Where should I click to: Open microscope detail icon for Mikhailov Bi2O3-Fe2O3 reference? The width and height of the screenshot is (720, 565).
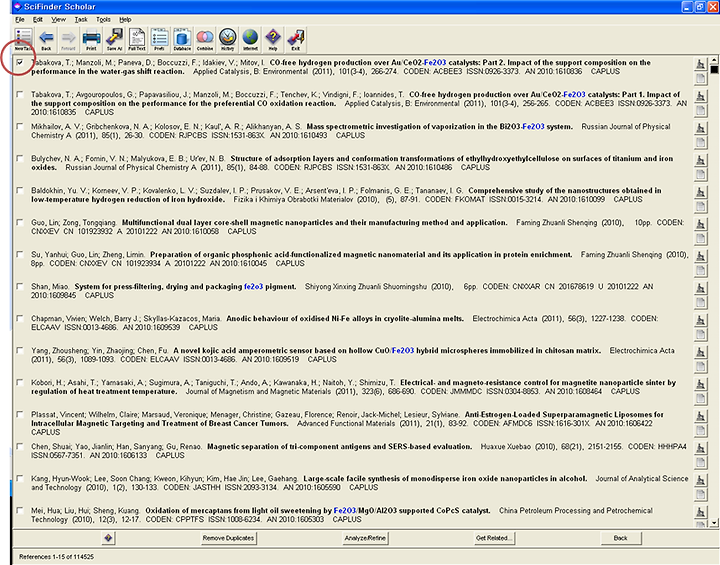pyautogui.click(x=700, y=128)
